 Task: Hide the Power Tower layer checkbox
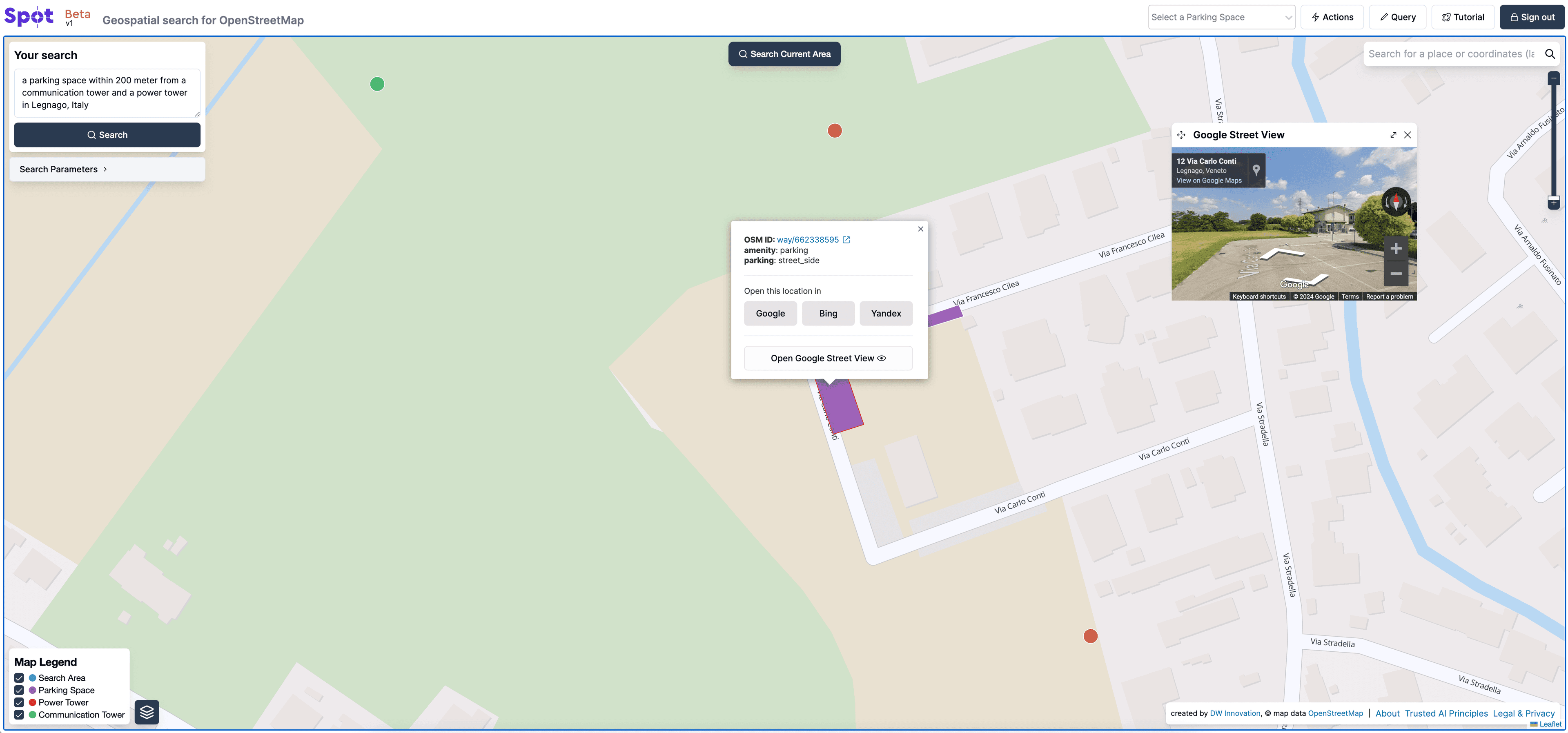[20, 702]
